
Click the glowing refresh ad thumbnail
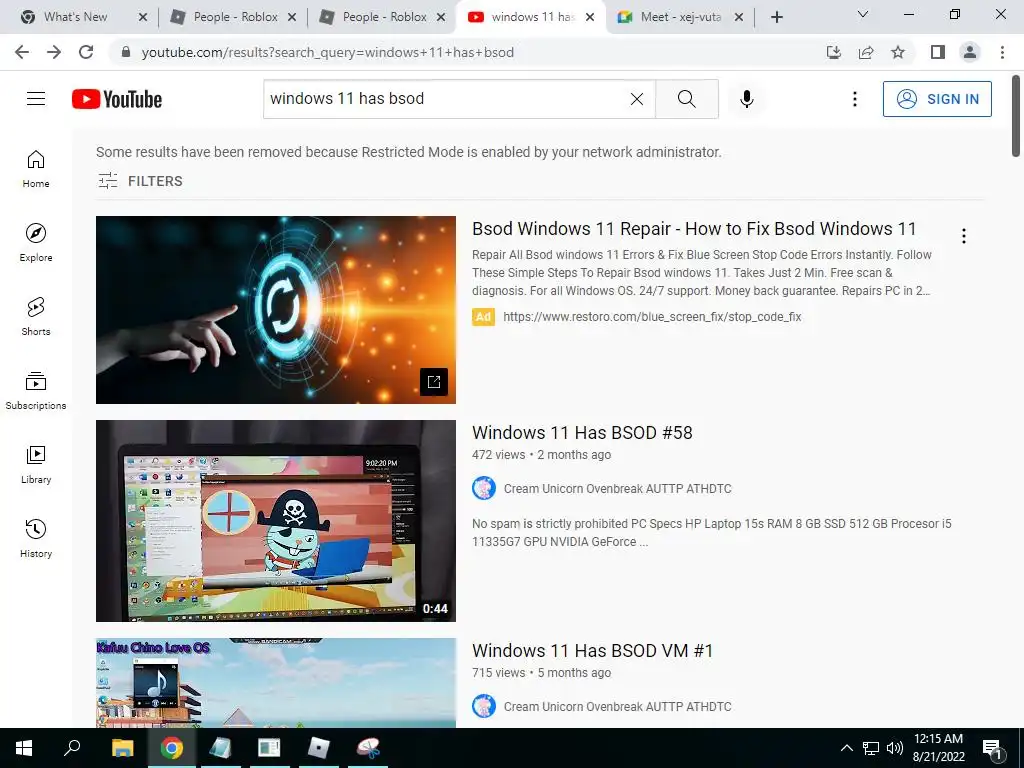tap(276, 310)
